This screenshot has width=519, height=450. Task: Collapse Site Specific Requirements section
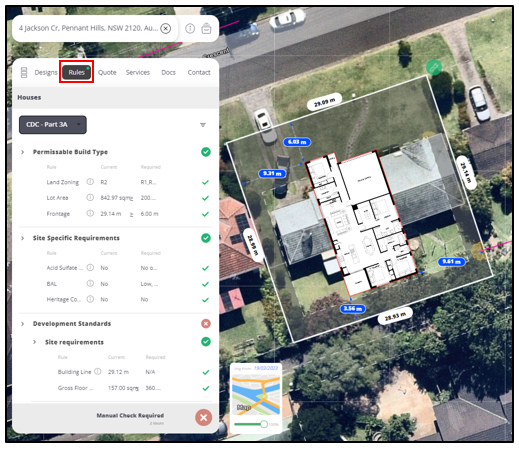coord(23,238)
